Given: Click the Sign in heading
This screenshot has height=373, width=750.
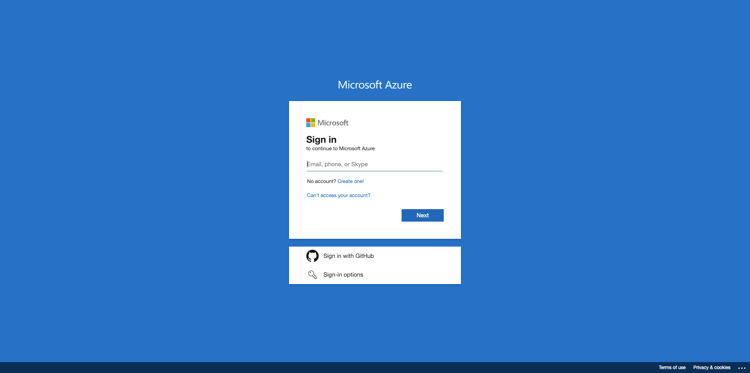Looking at the screenshot, I should pyautogui.click(x=321, y=140).
